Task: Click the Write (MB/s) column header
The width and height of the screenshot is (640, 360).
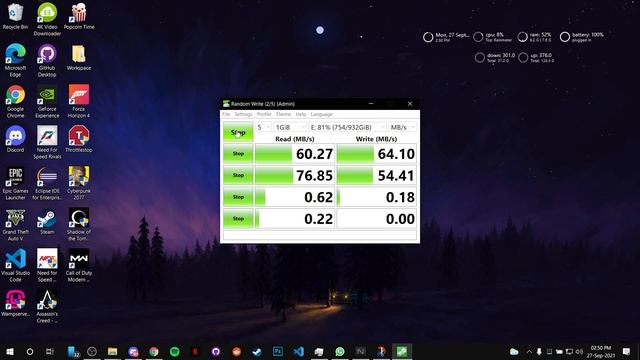Action: 376,139
